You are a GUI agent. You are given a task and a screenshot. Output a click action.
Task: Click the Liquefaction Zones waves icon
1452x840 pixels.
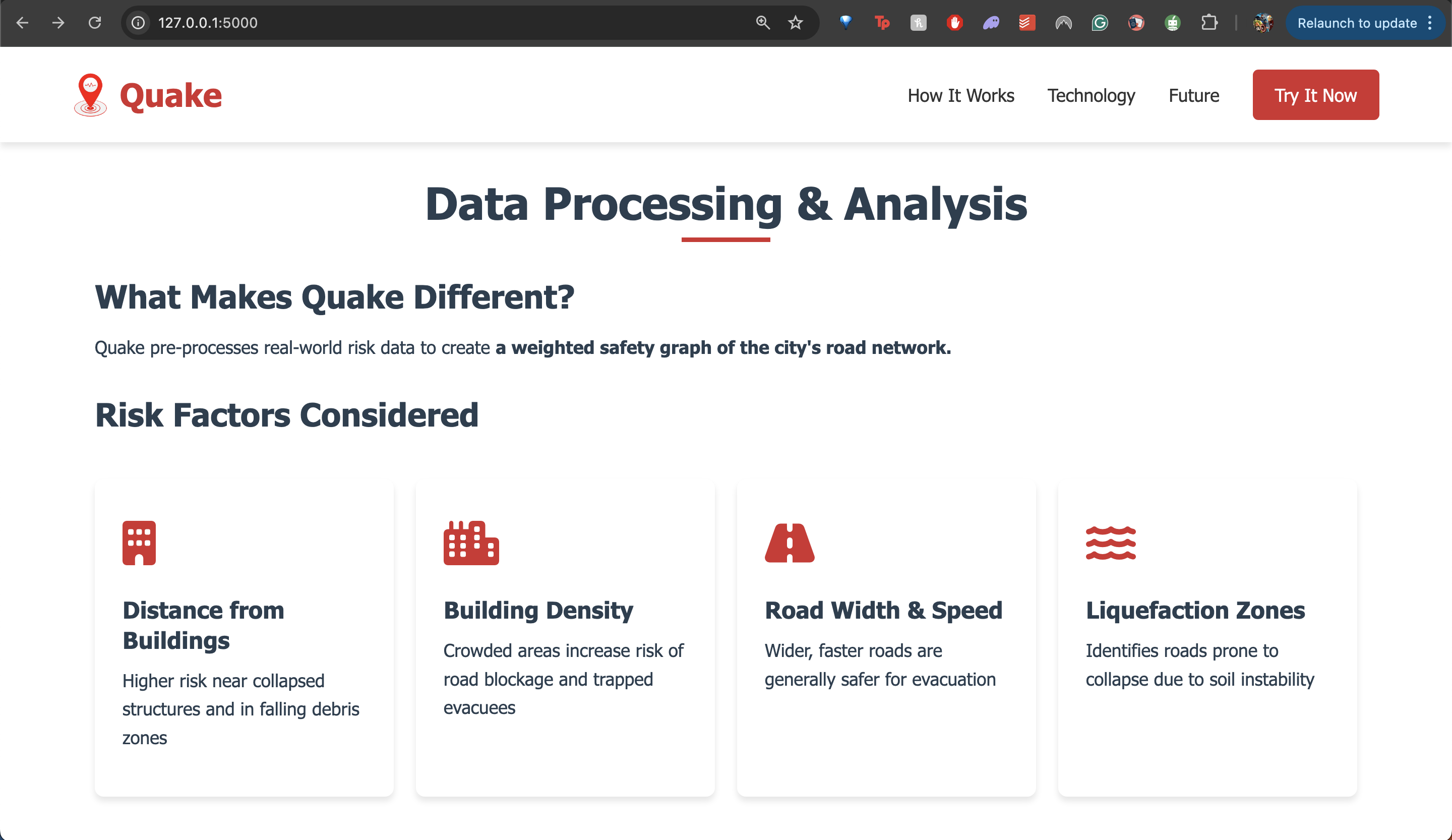pos(1110,543)
